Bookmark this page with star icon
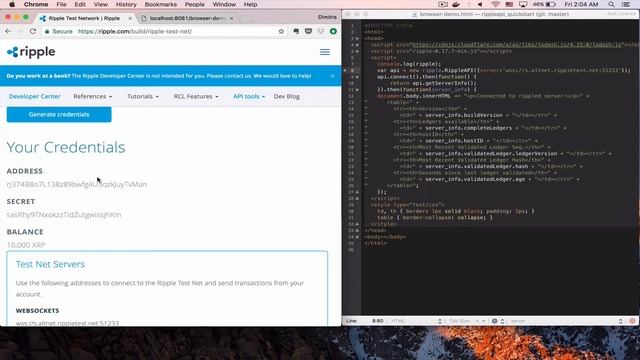The height and width of the screenshot is (360, 640). click(x=281, y=31)
